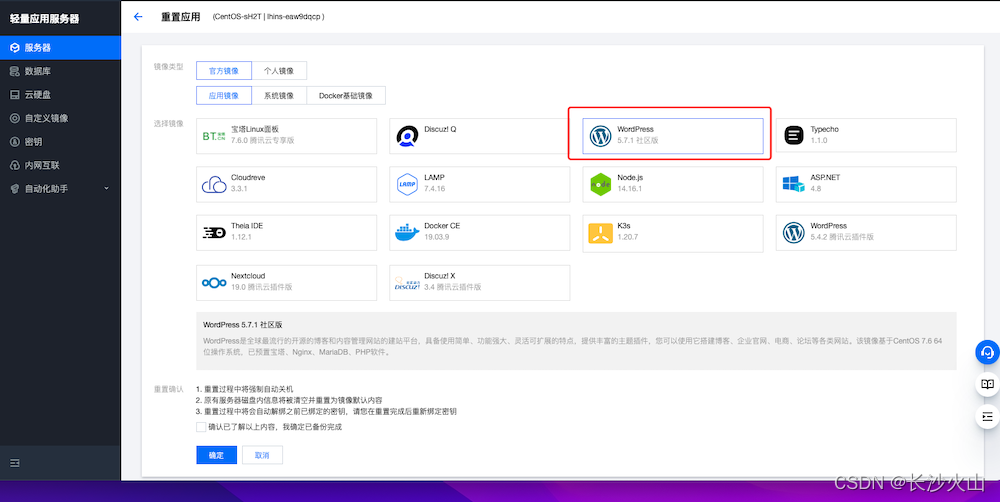Choose the ASP.NET 4.8 image card
Viewport: 1000px width, 502px height.
pyautogui.click(x=866, y=184)
